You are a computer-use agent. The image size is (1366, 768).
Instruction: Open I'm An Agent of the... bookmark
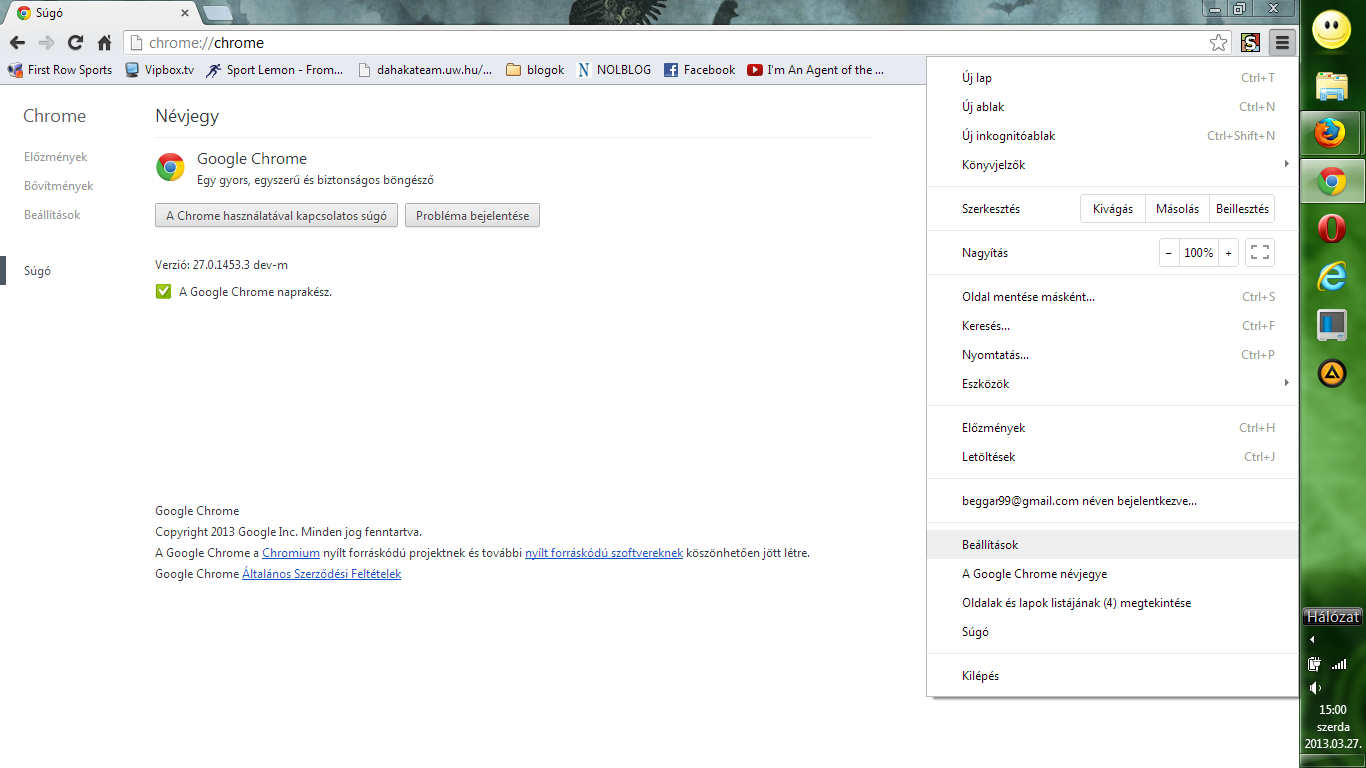click(816, 70)
